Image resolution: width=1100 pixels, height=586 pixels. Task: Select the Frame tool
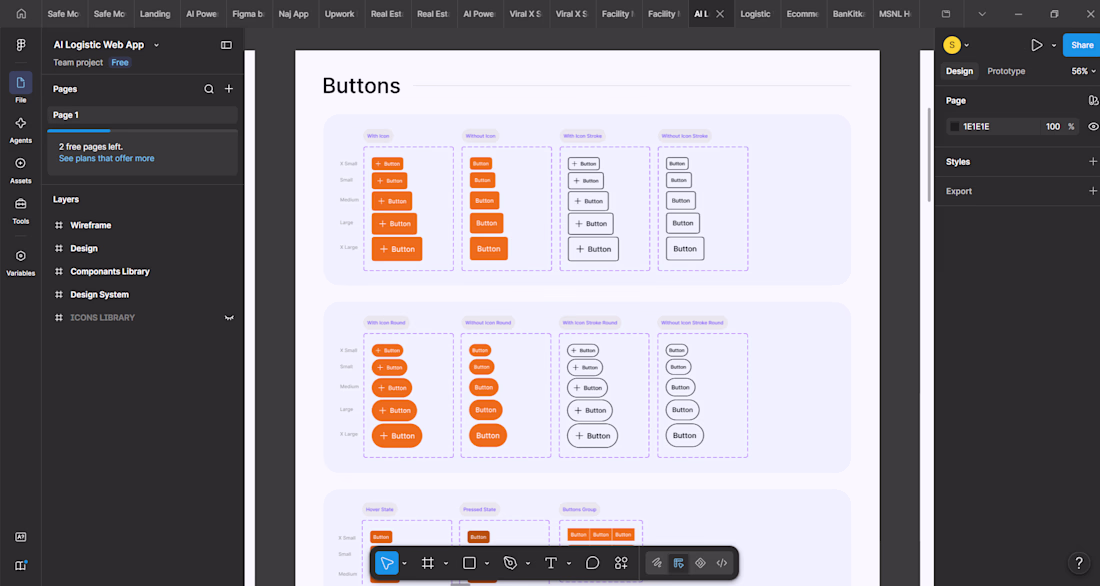point(427,563)
